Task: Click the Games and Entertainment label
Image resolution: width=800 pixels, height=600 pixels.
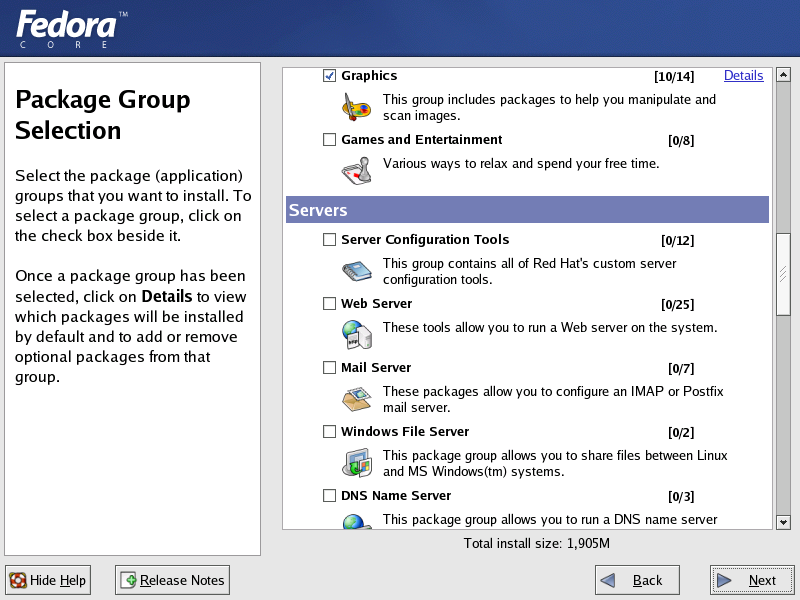Action: (421, 140)
